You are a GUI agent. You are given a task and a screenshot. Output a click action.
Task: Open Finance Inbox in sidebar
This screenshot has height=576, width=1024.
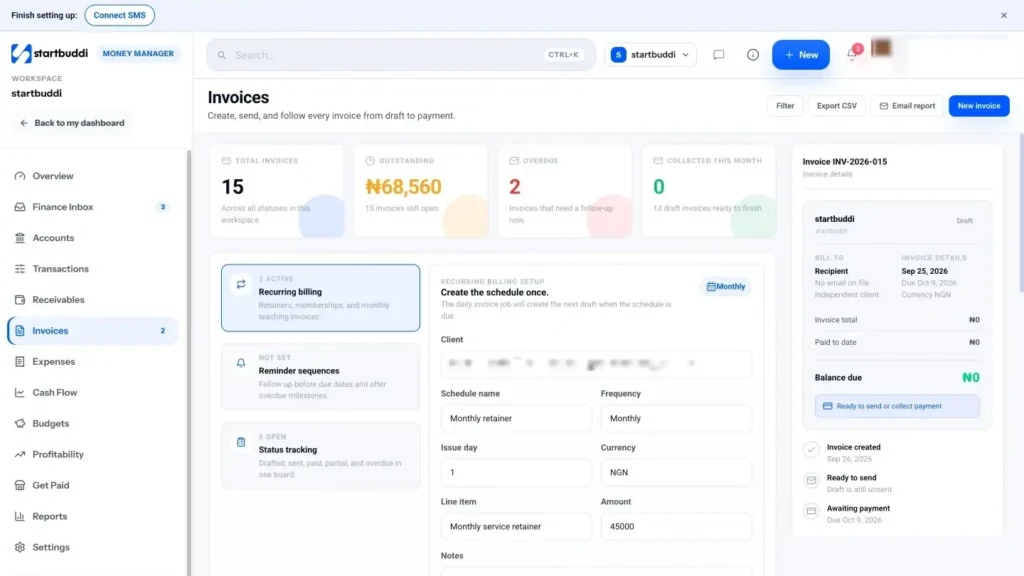pos(91,207)
